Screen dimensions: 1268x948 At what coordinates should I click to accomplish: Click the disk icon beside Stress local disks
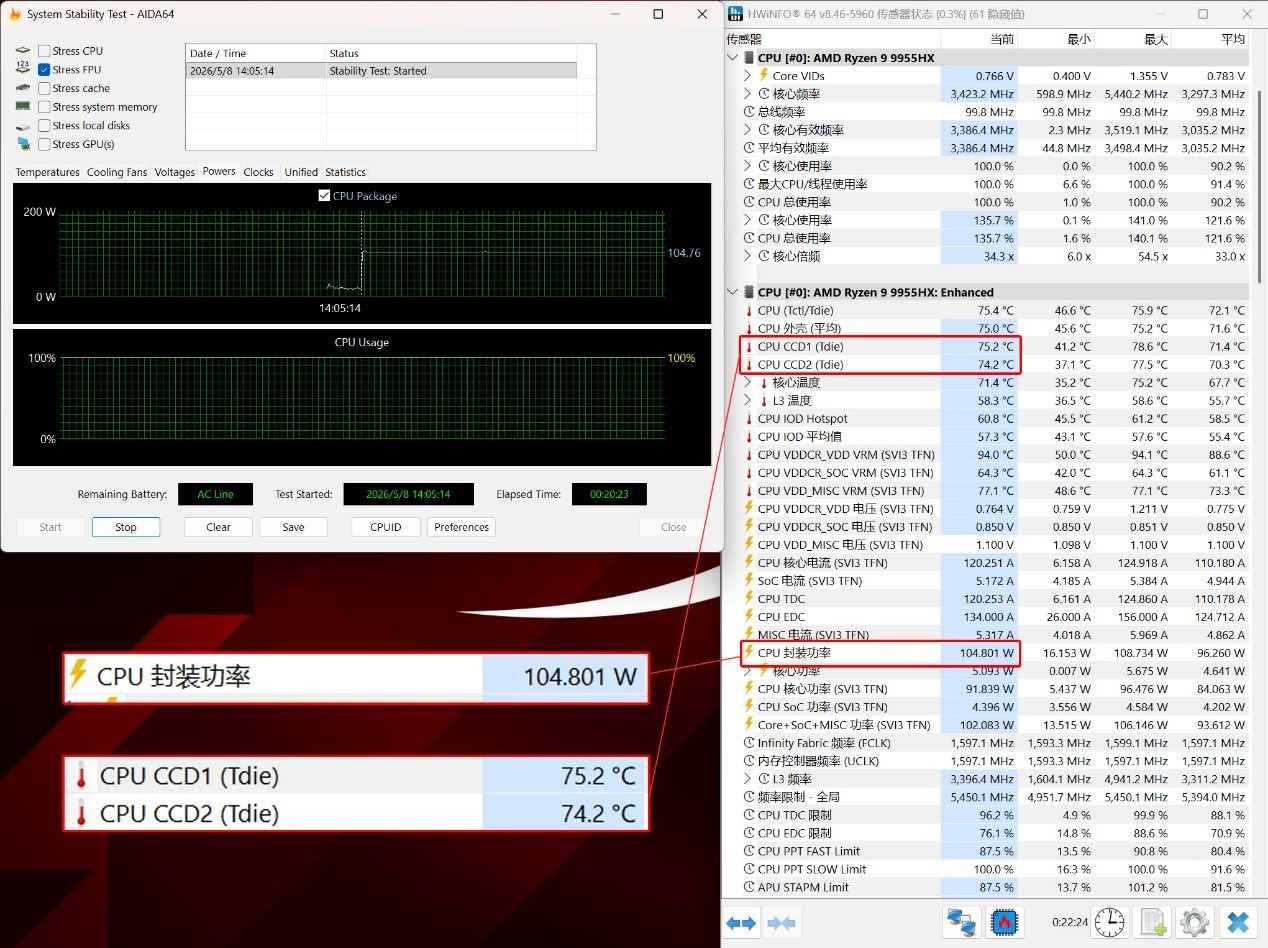(22, 126)
